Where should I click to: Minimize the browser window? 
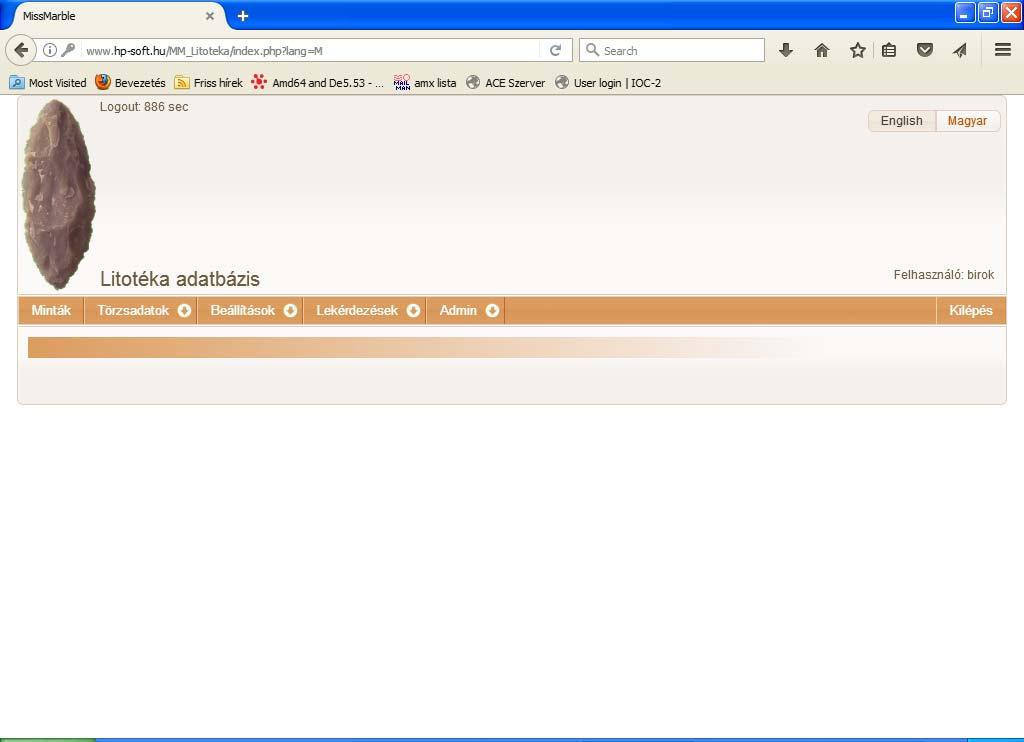pos(965,12)
